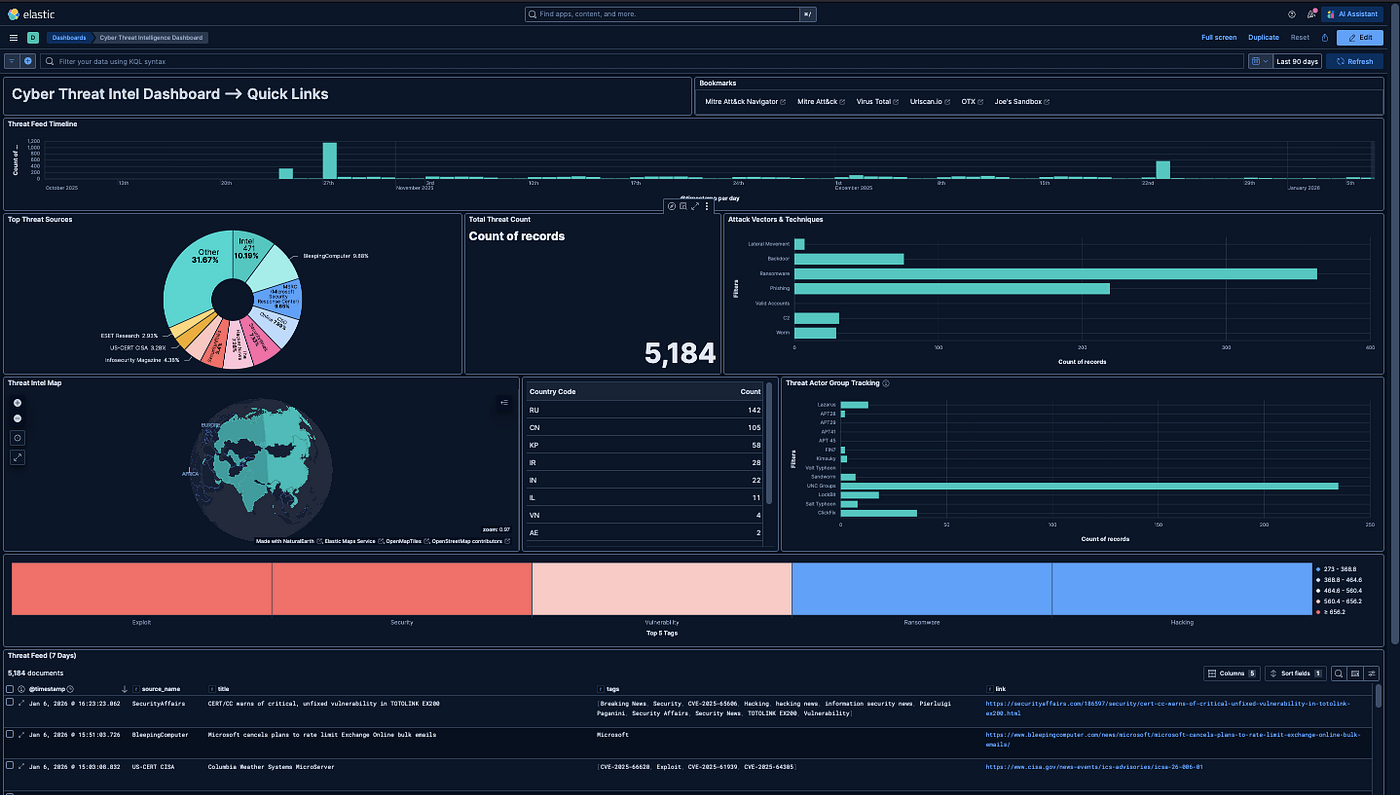
Task: Open the Columns dropdown in the document table
Action: coord(1232,673)
